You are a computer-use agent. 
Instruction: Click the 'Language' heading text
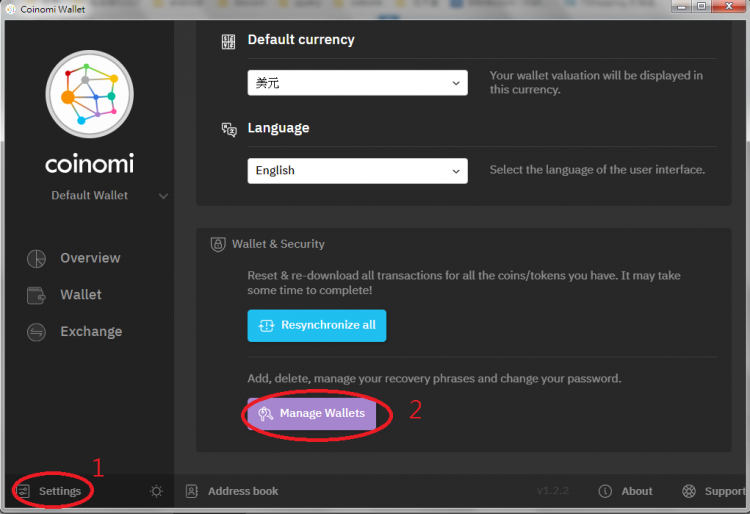click(x=278, y=128)
